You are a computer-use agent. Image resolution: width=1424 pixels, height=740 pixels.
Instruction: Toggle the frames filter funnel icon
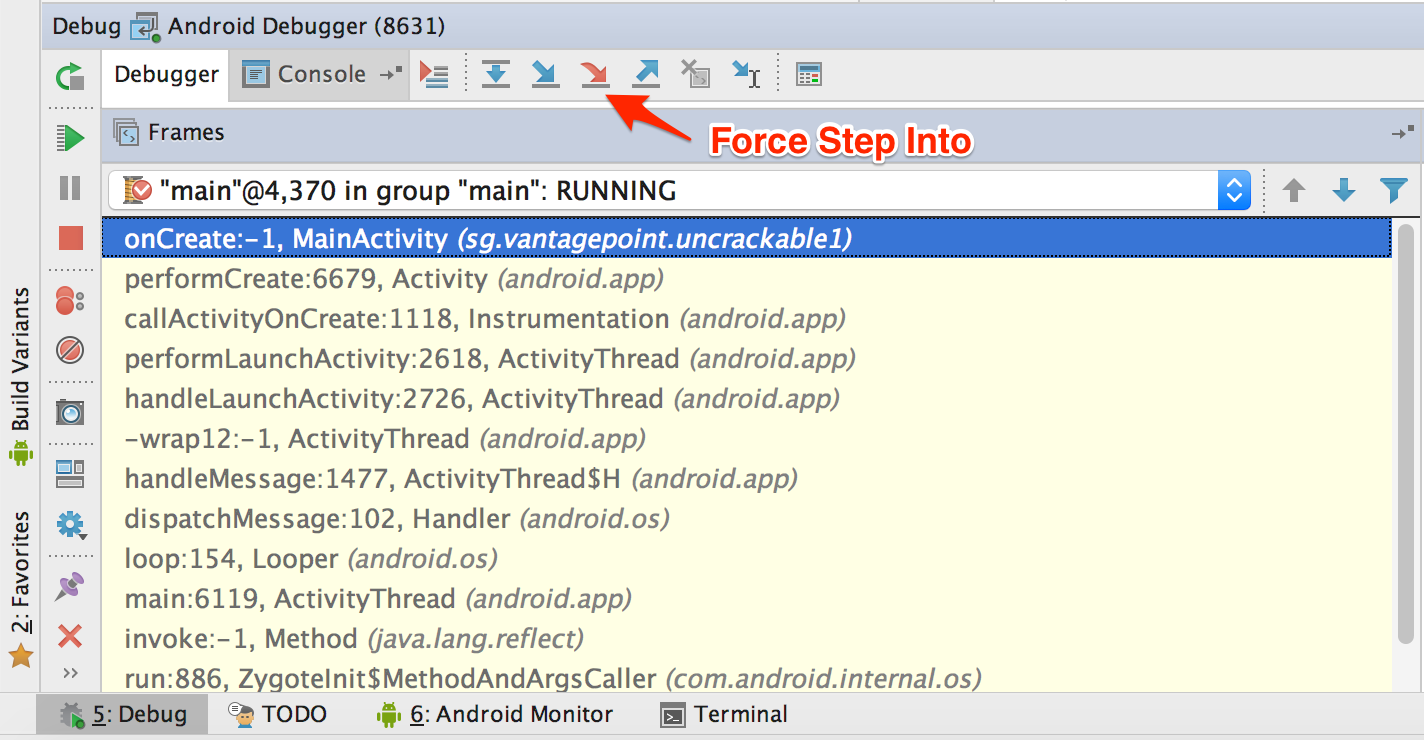pos(1393,190)
